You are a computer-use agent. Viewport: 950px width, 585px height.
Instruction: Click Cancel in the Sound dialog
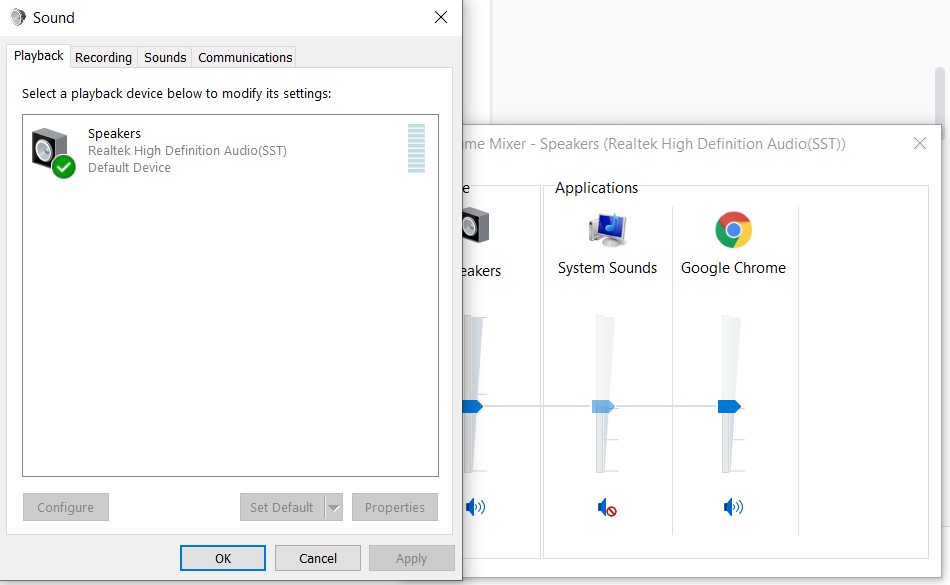[318, 558]
